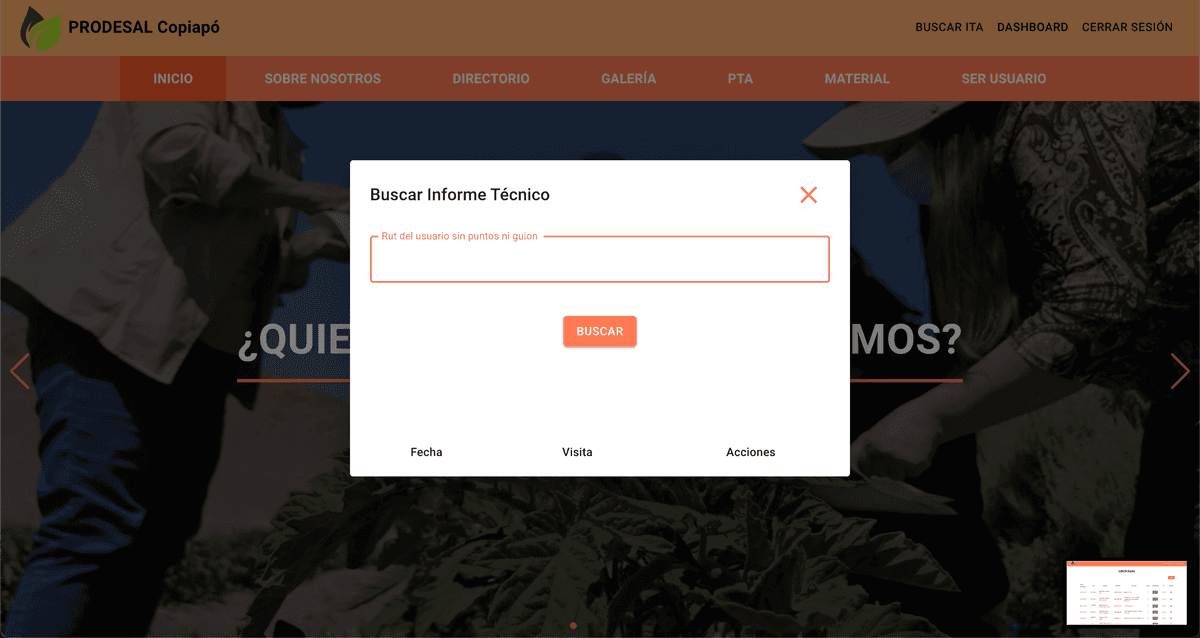Click the PRODESAL leaf logo icon
This screenshot has width=1200, height=638.
coord(41,28)
